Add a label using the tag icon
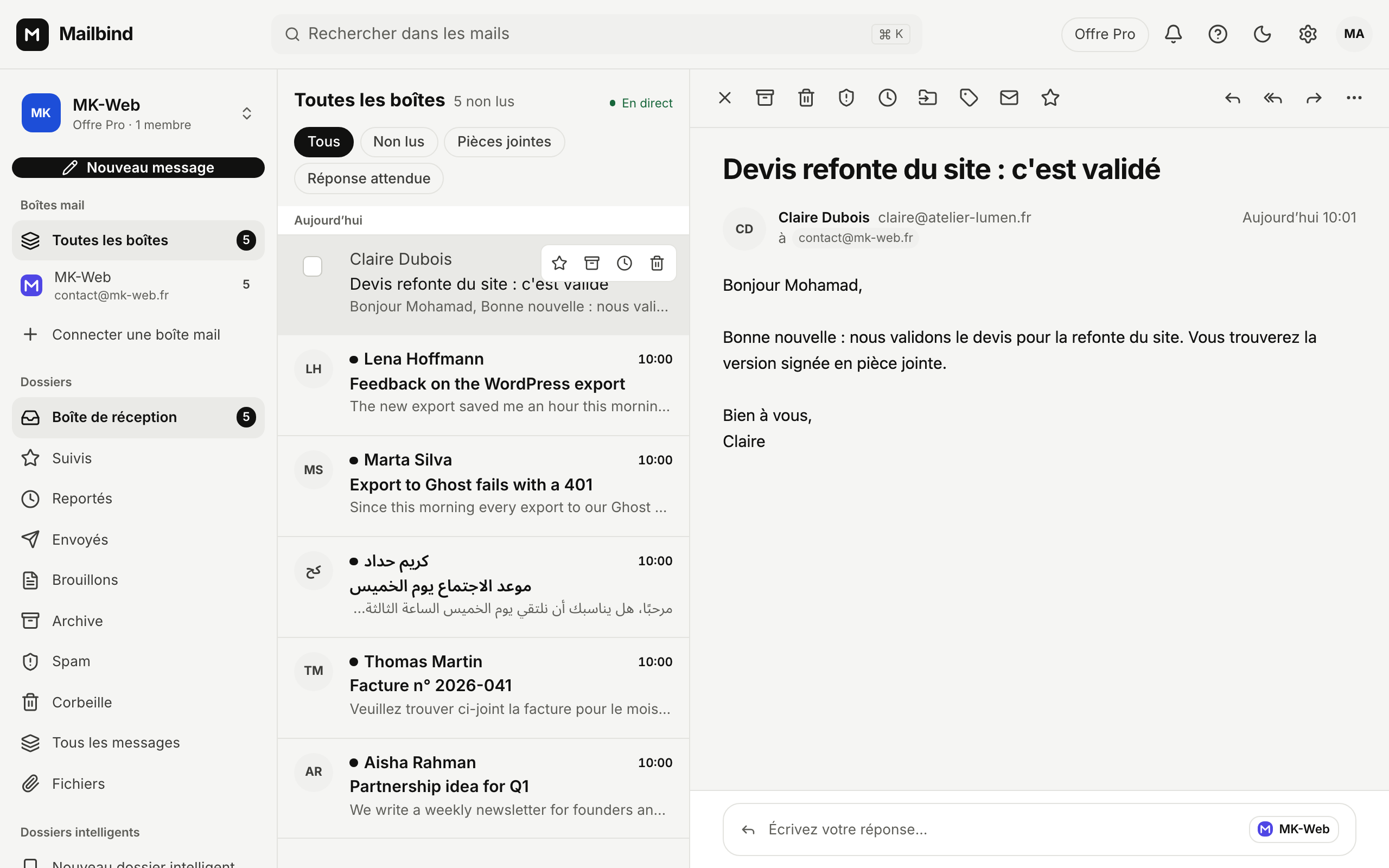 point(969,98)
